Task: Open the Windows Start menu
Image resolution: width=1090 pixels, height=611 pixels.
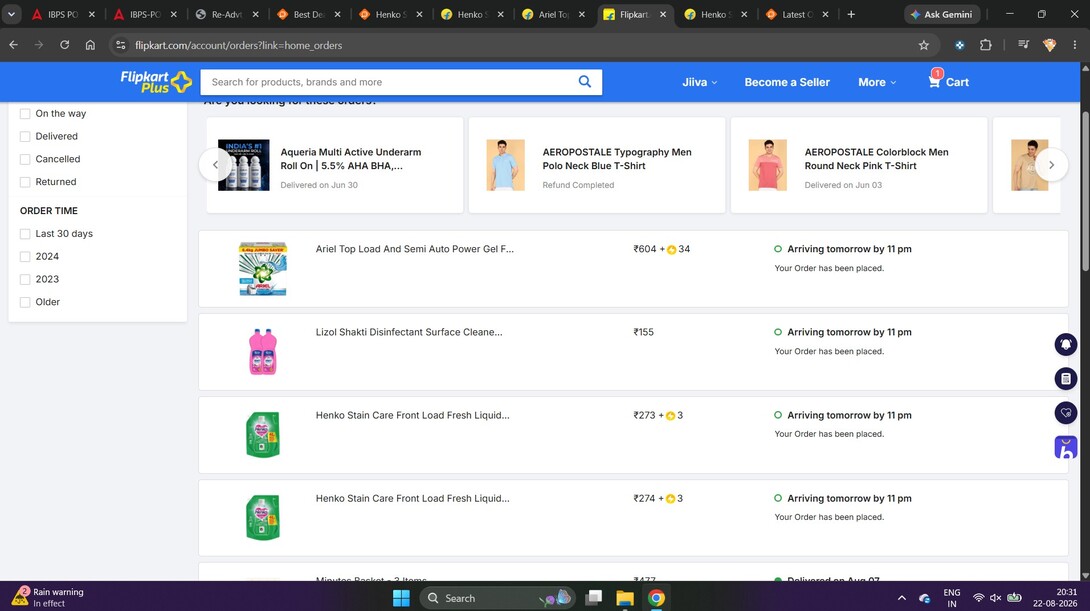Action: (401, 598)
